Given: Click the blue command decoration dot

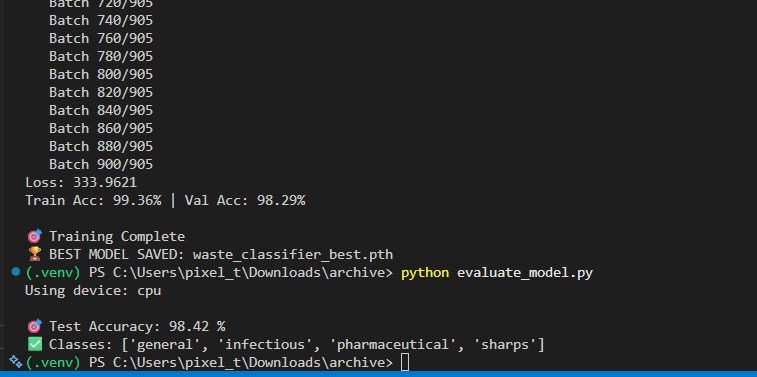Looking at the screenshot, I should (16, 272).
